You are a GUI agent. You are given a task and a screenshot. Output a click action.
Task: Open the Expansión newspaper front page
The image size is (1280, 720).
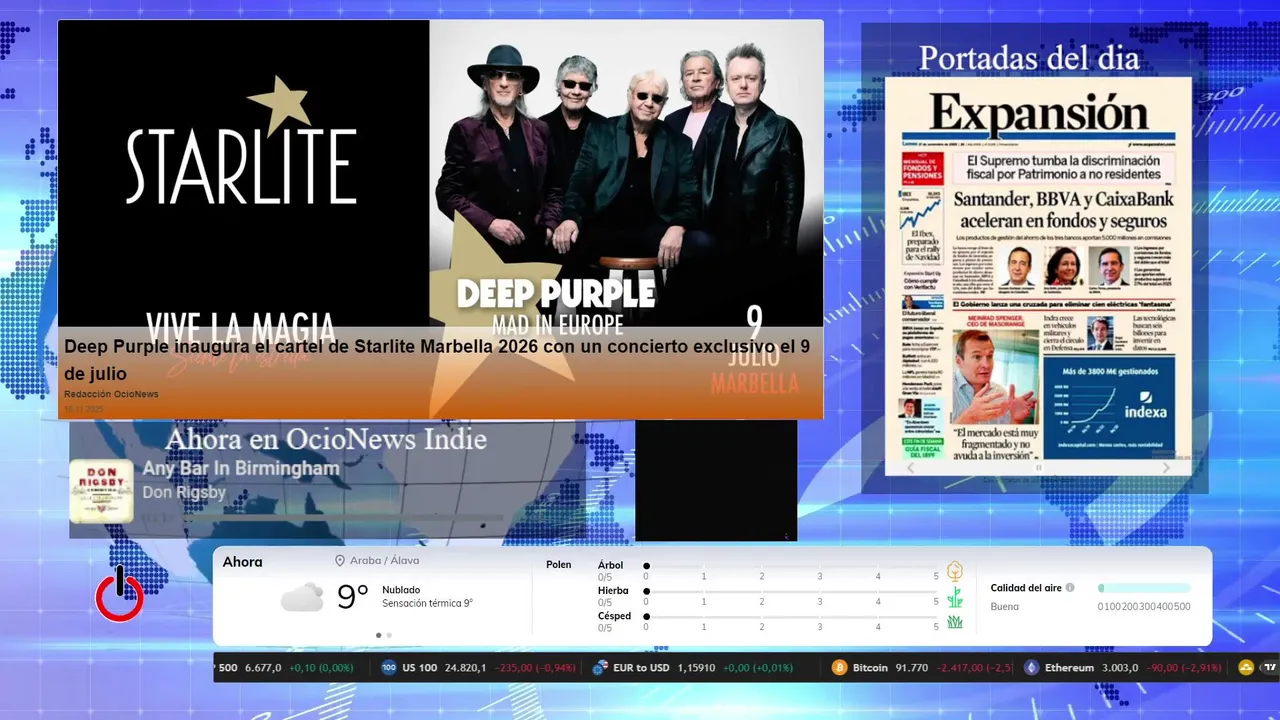(1038, 275)
